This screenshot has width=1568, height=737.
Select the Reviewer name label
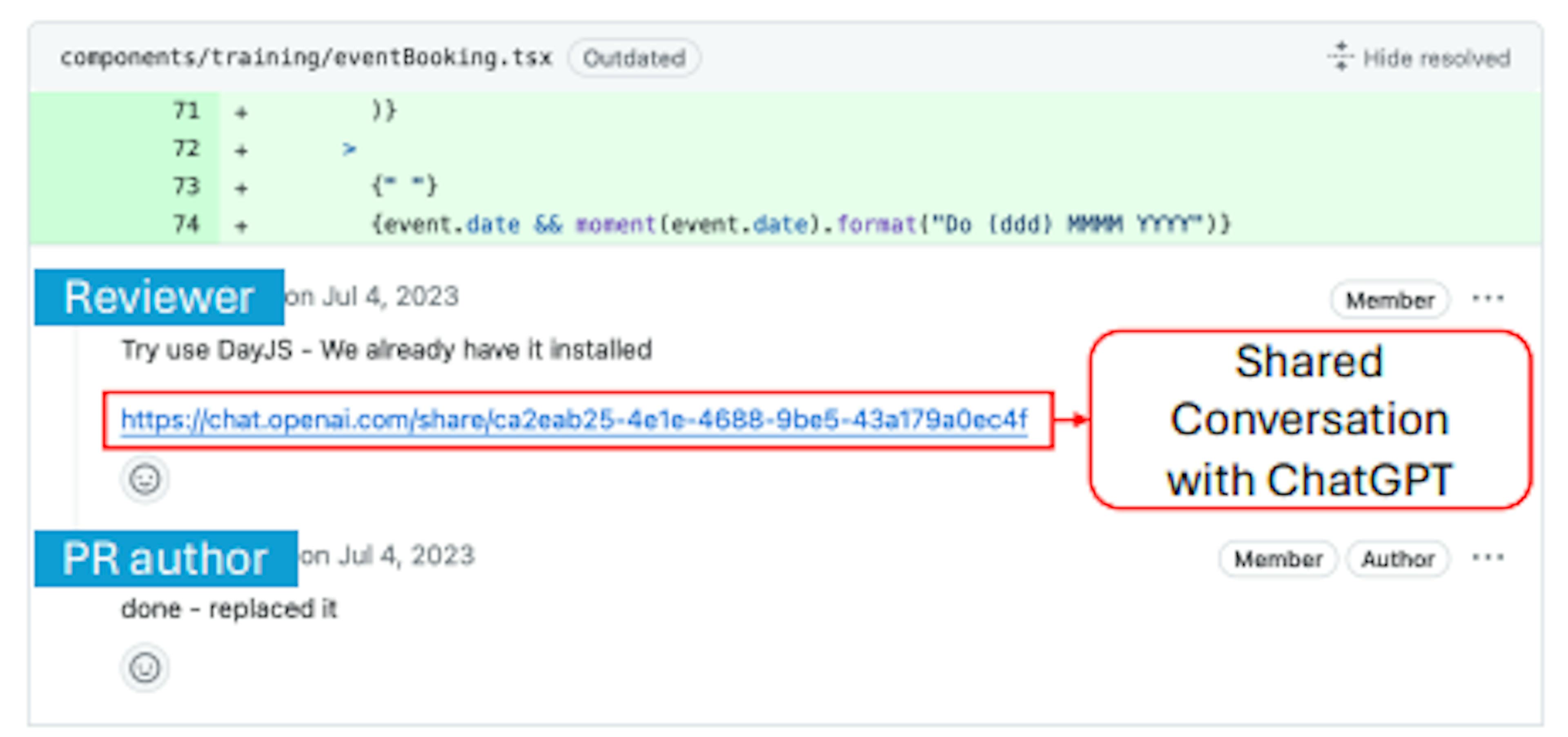pyautogui.click(x=159, y=297)
